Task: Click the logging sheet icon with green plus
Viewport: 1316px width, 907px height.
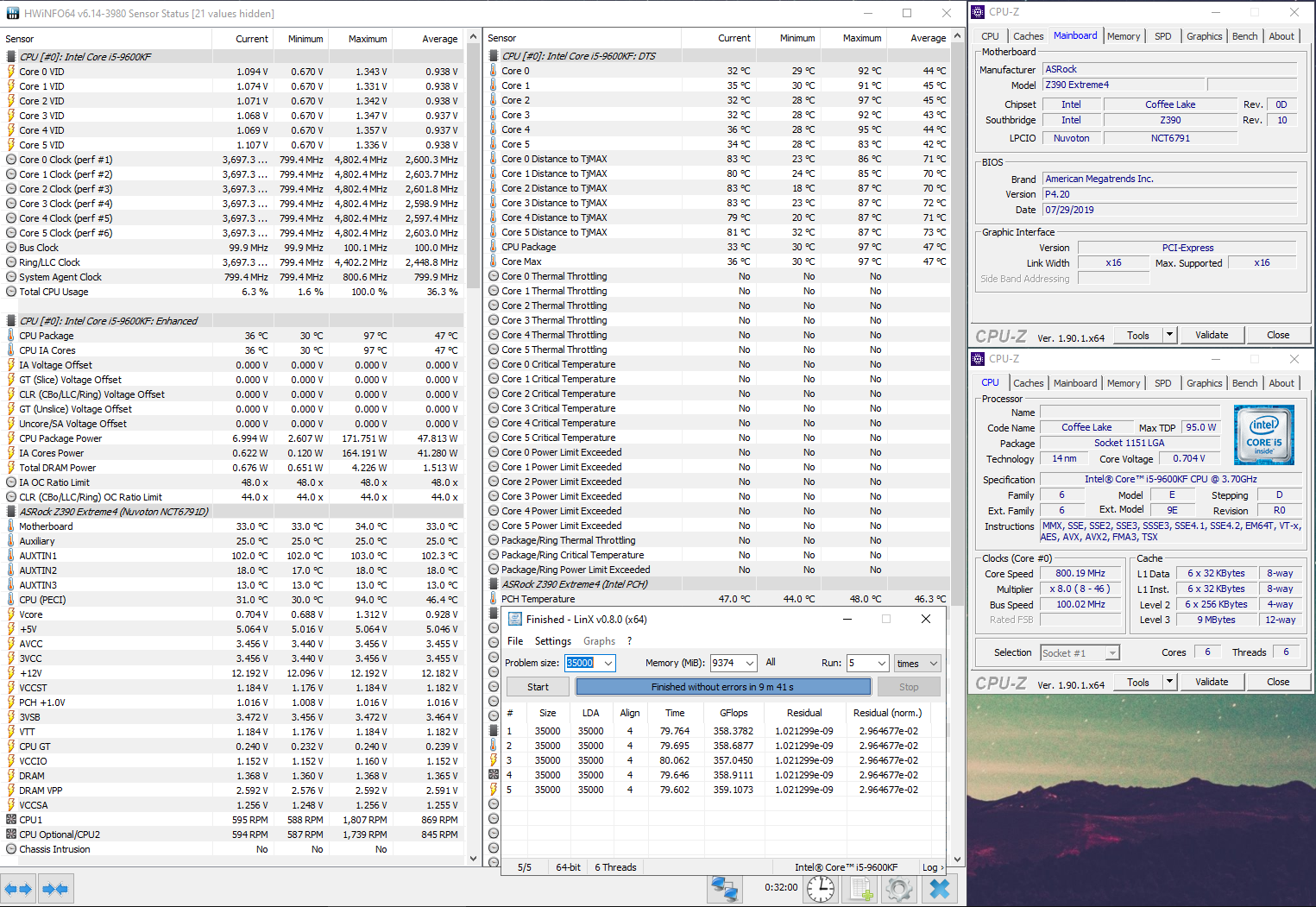Action: (x=860, y=888)
